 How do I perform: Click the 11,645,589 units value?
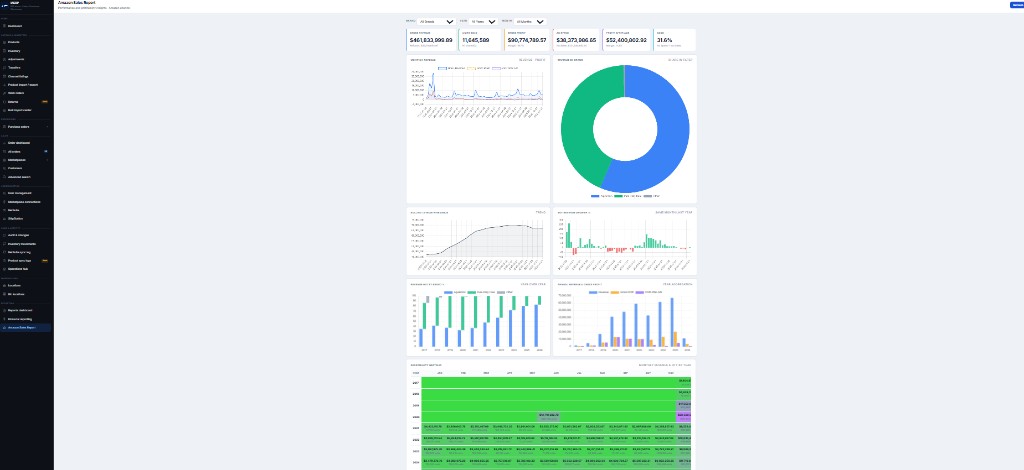click(x=475, y=40)
